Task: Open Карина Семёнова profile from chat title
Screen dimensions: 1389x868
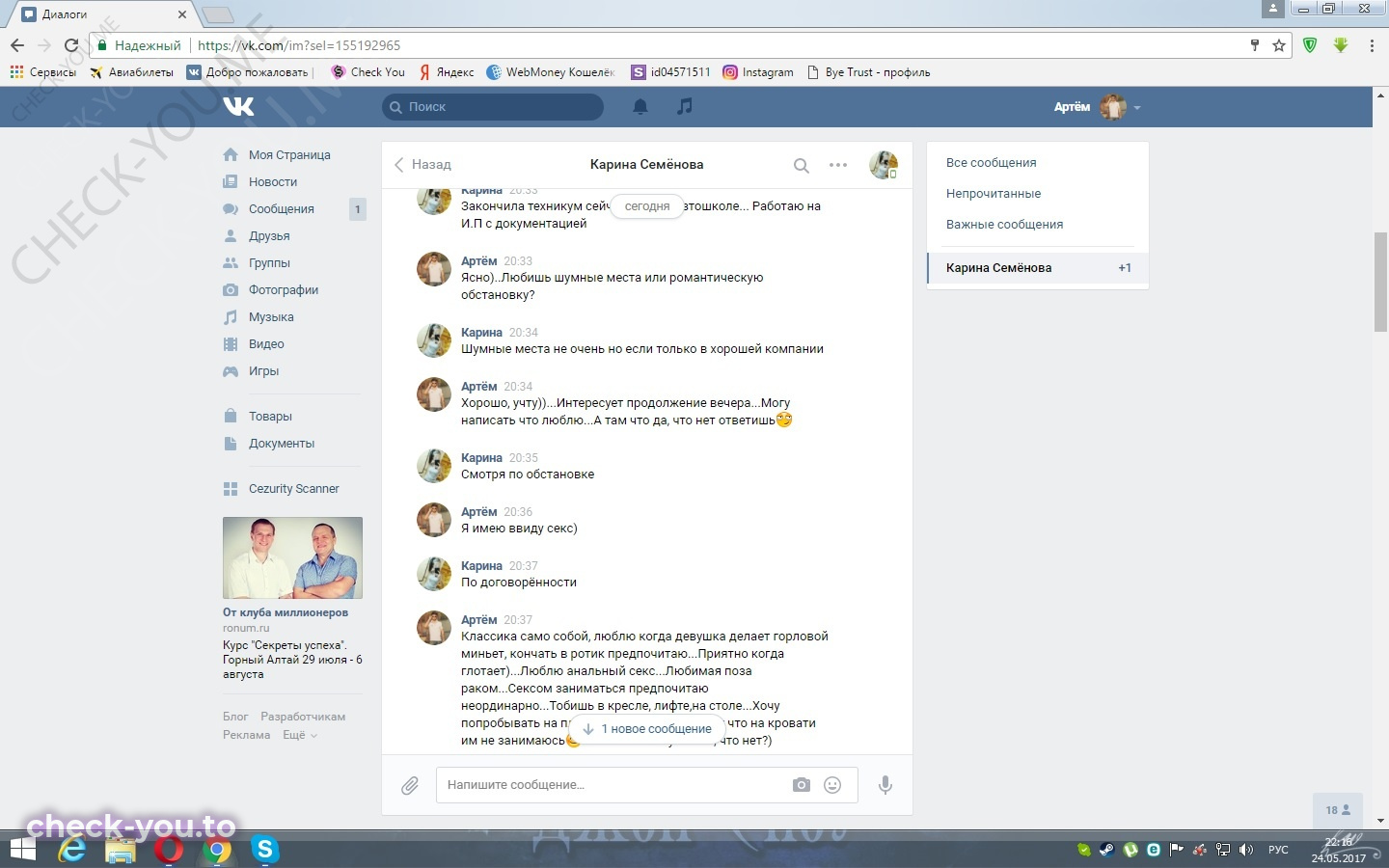Action: [646, 165]
